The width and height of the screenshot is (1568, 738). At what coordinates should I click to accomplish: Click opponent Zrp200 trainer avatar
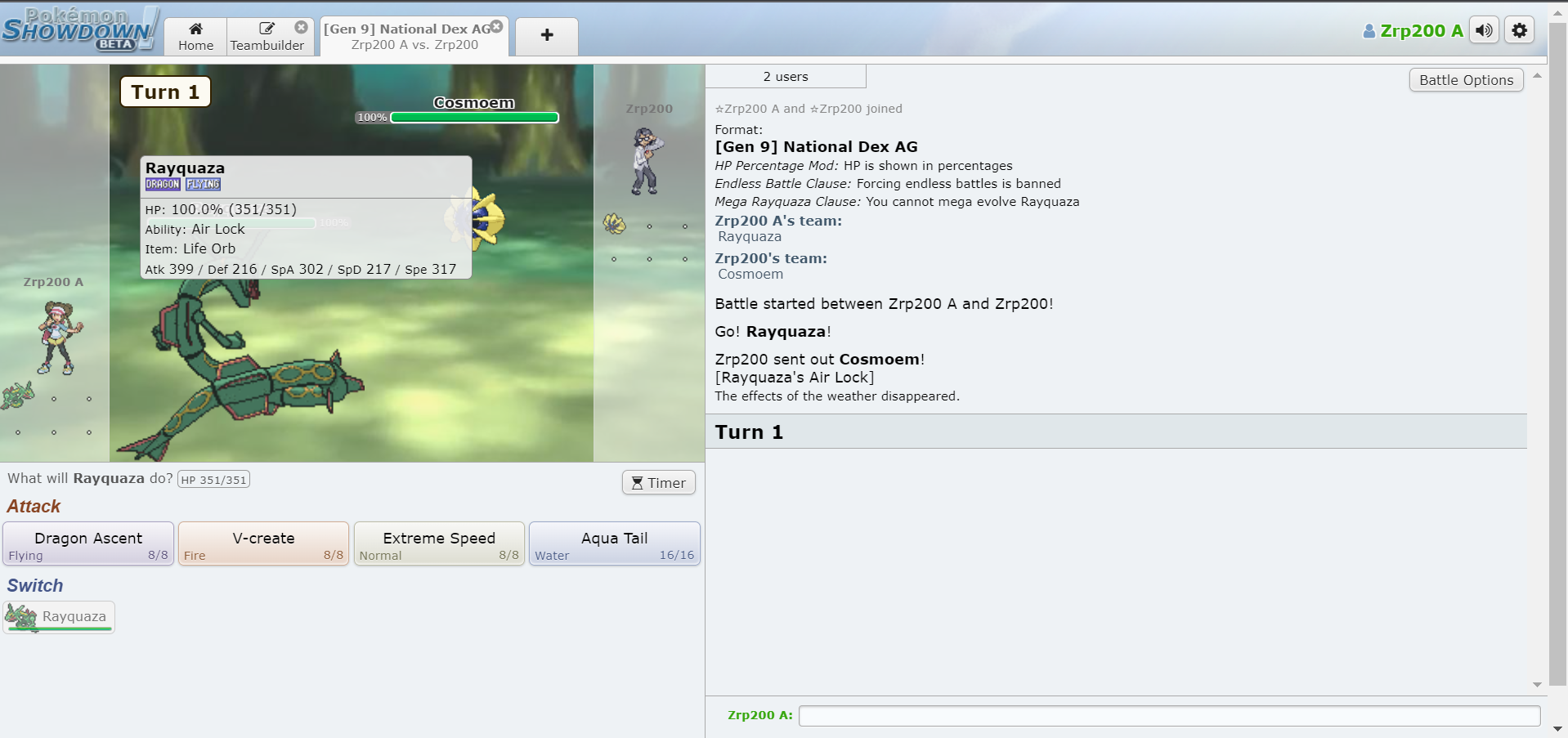coord(646,160)
